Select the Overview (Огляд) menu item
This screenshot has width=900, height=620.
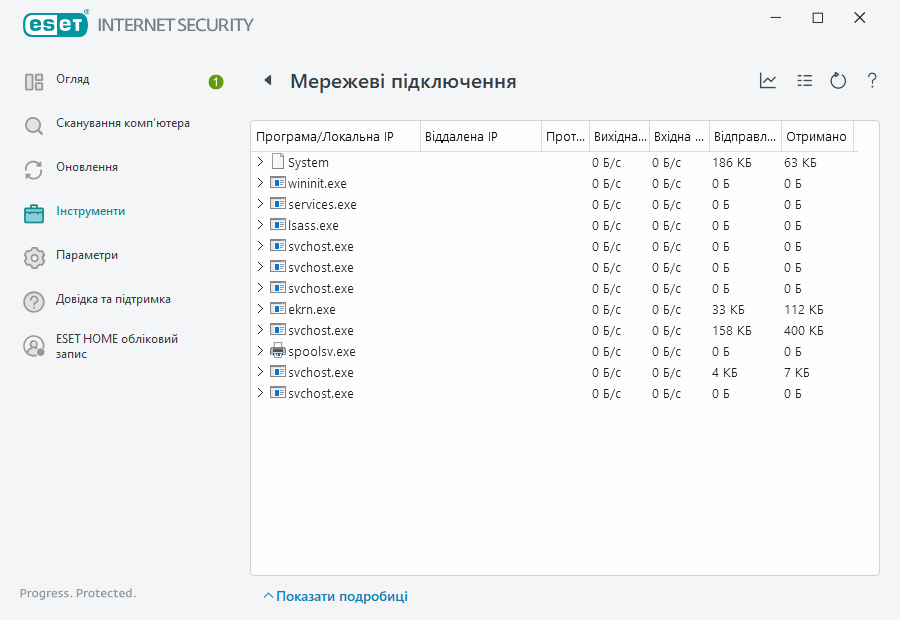tap(90, 79)
